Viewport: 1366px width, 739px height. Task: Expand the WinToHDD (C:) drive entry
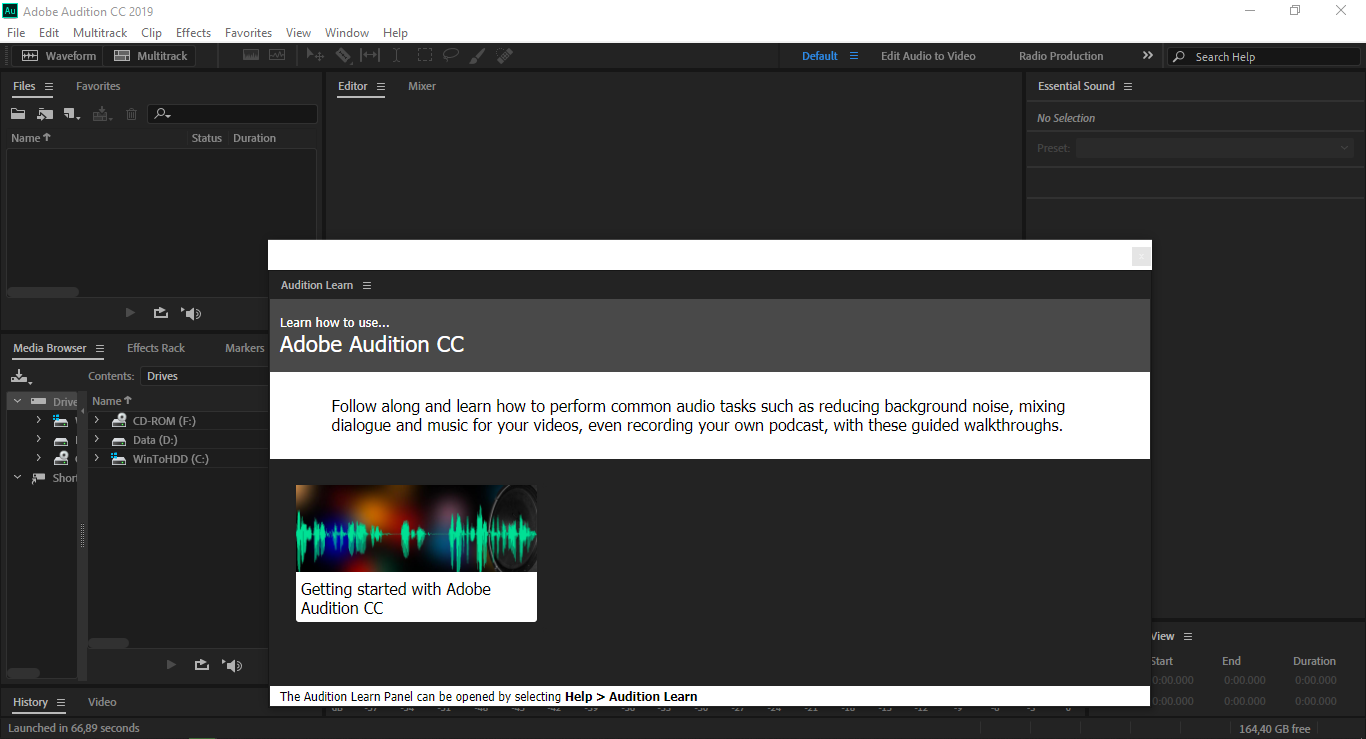click(x=95, y=458)
